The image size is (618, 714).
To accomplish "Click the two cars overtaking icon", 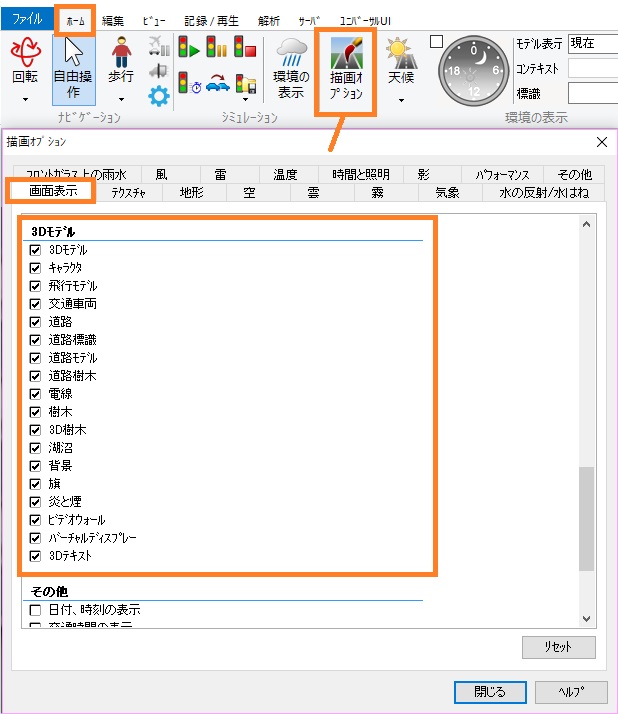I will (x=218, y=83).
